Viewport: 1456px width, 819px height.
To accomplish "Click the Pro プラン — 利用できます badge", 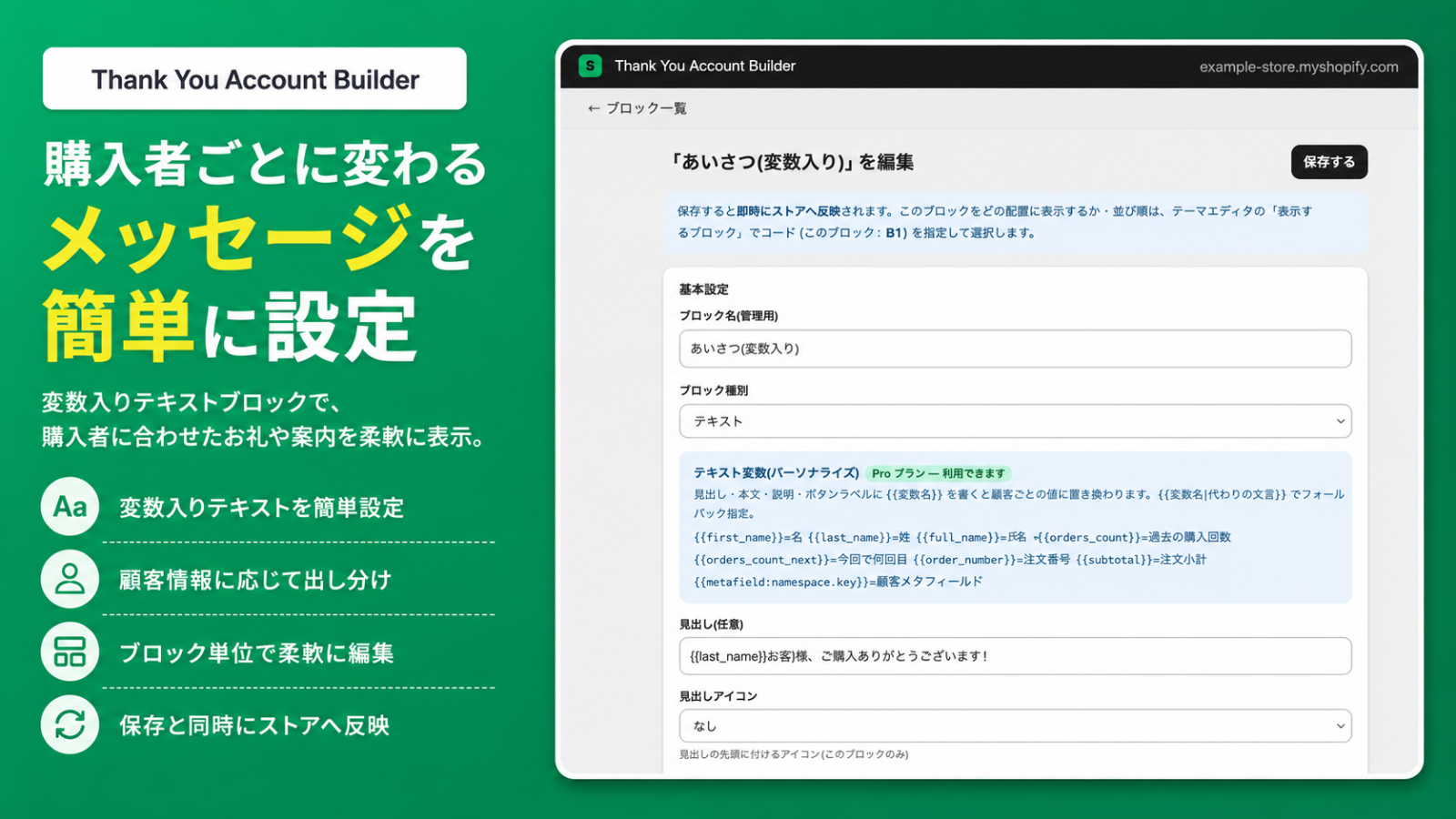I will [x=938, y=473].
